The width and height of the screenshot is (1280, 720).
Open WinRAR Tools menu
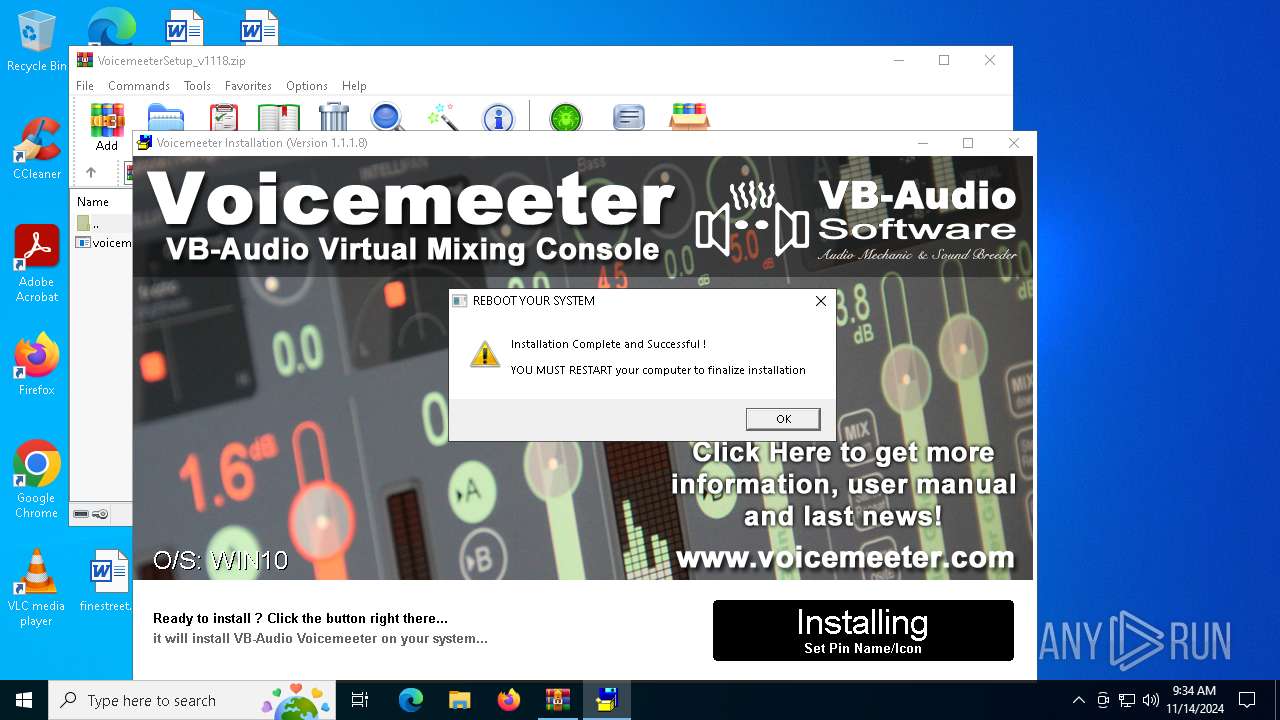197,86
